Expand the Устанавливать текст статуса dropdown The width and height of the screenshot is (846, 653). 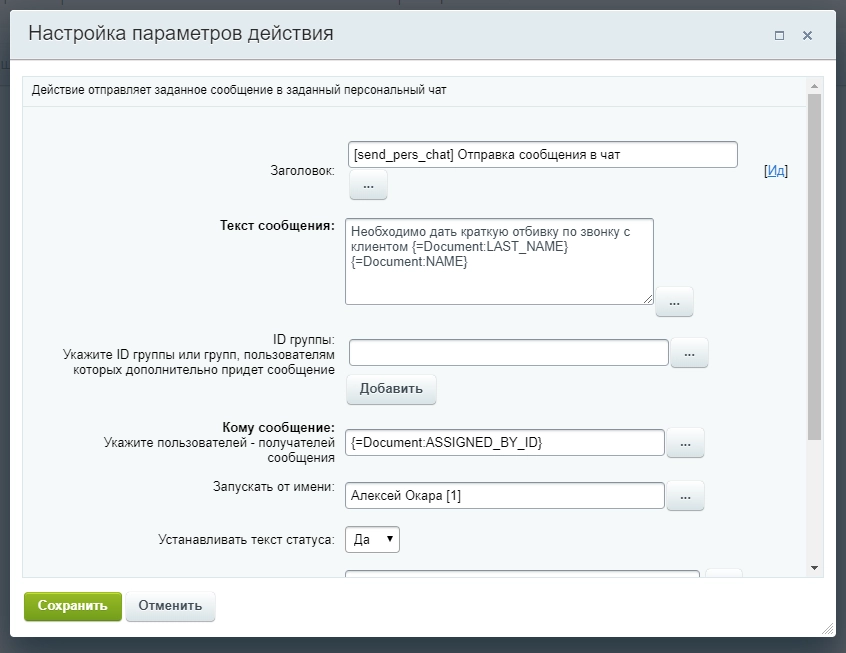coord(372,540)
